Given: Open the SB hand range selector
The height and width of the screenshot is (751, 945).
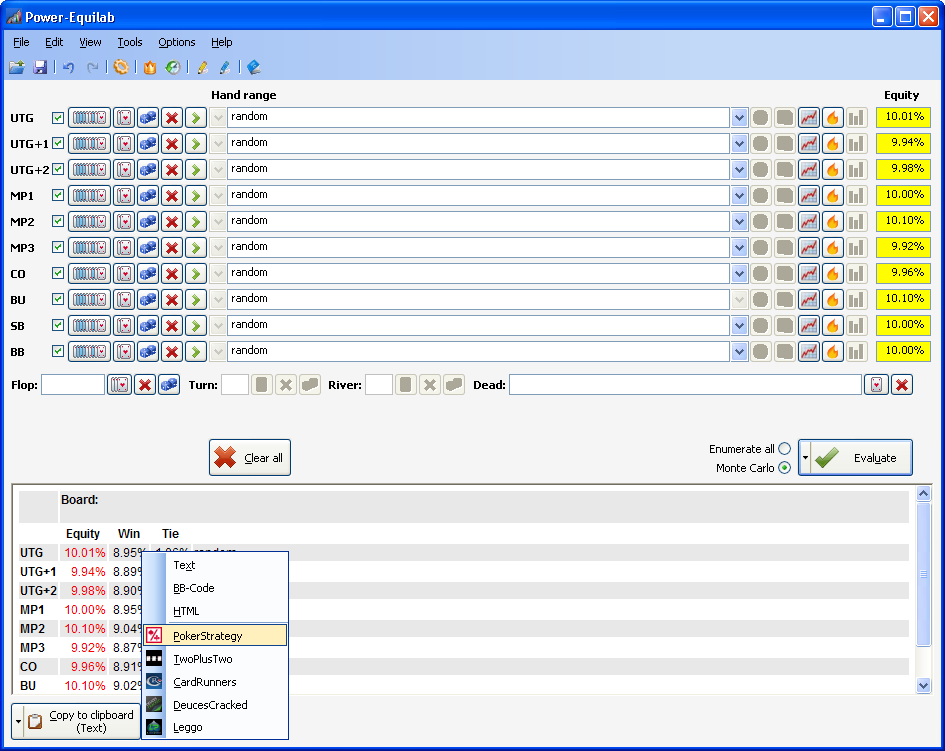Looking at the screenshot, I should [89, 325].
